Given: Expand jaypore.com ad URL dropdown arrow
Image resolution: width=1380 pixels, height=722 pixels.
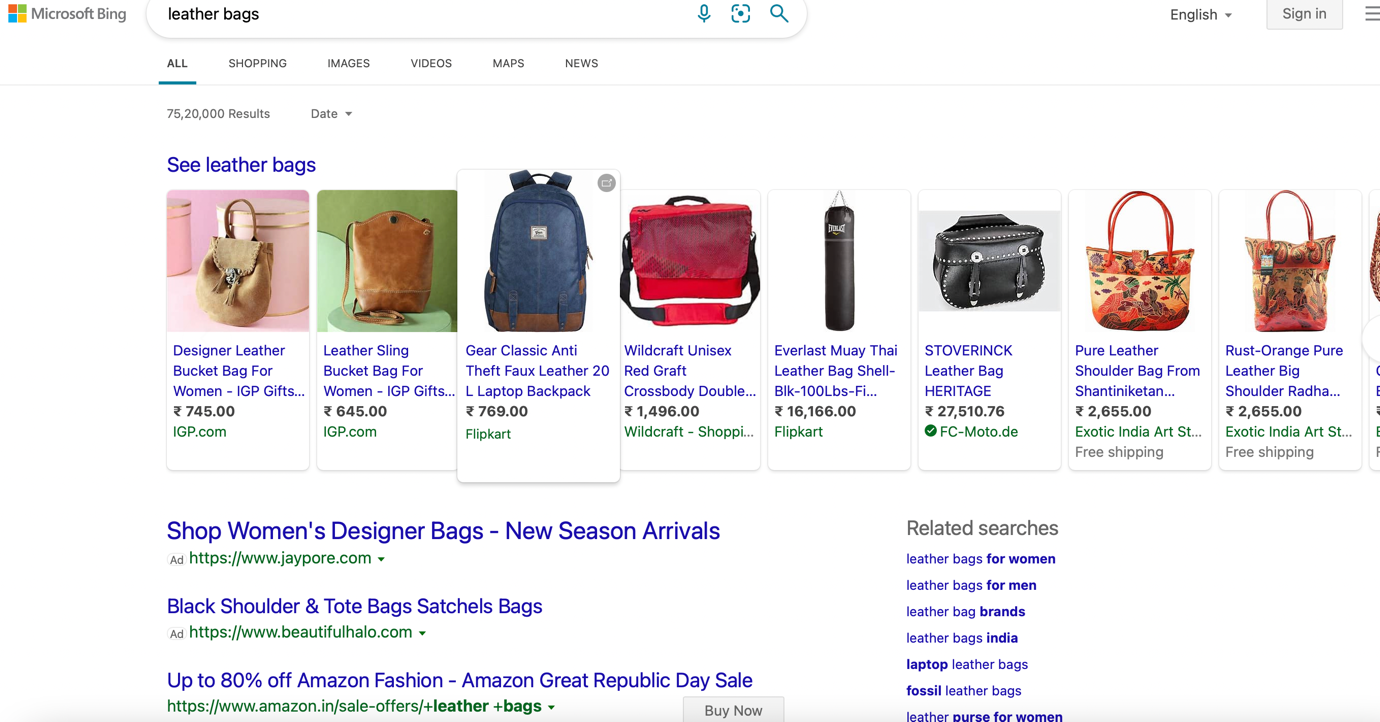Looking at the screenshot, I should 381,560.
